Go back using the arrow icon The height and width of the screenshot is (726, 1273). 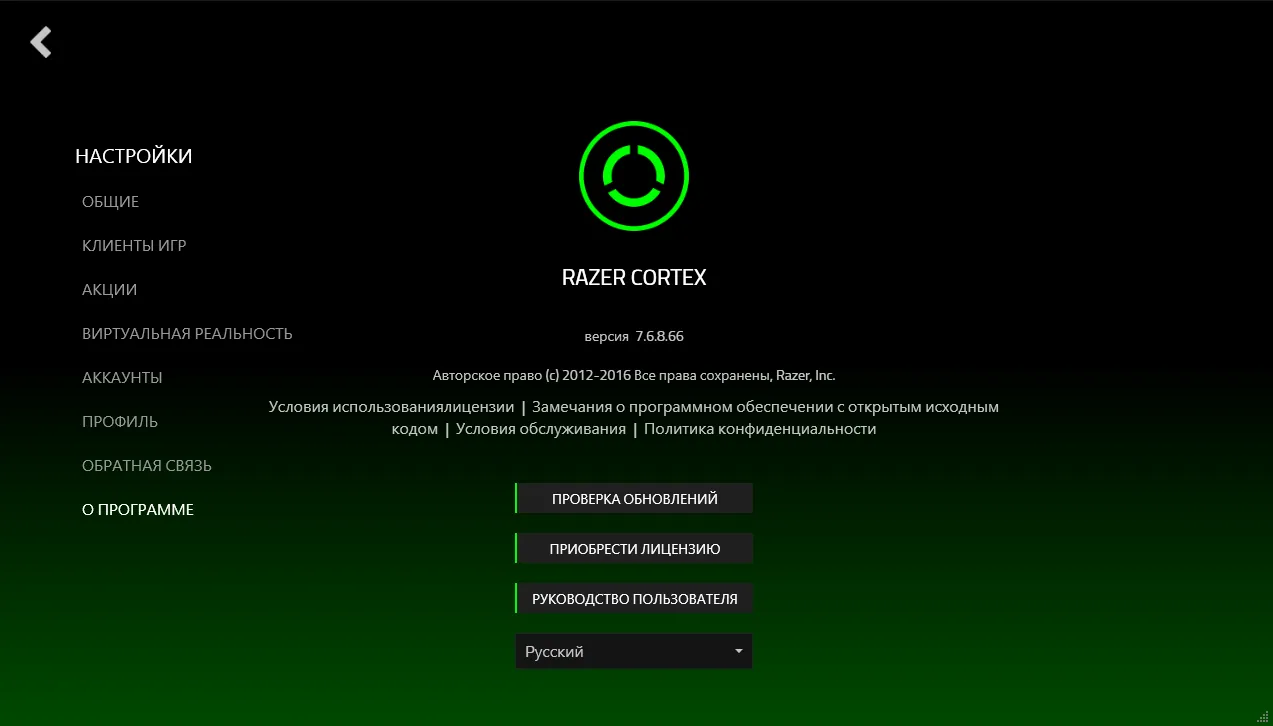pyautogui.click(x=41, y=42)
